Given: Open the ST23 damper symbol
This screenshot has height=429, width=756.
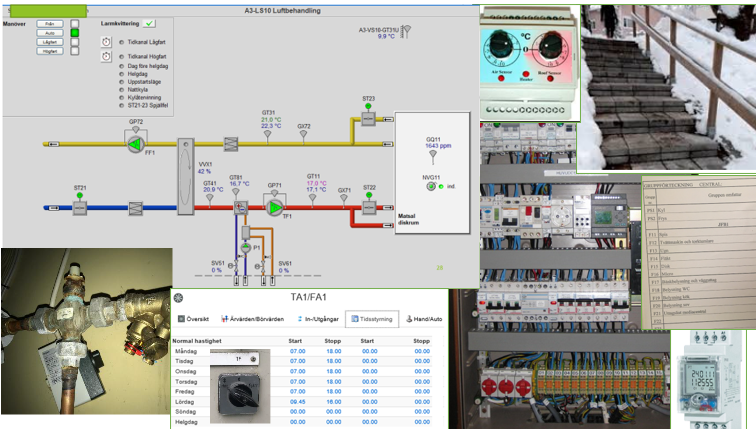Looking at the screenshot, I should [368, 119].
